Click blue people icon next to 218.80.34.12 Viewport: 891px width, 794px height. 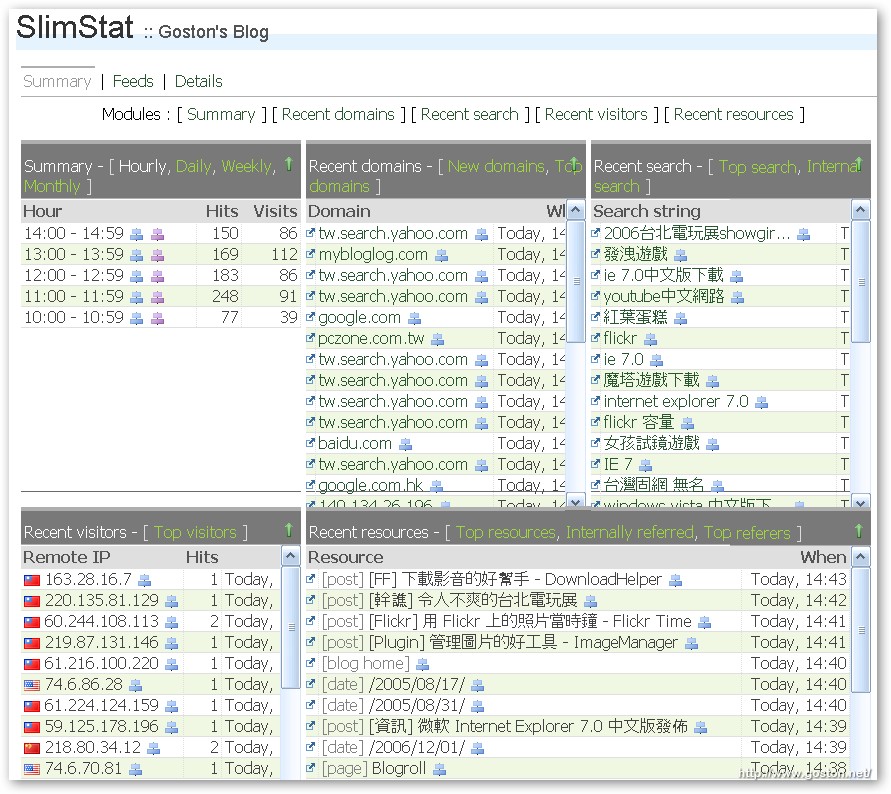[x=153, y=749]
